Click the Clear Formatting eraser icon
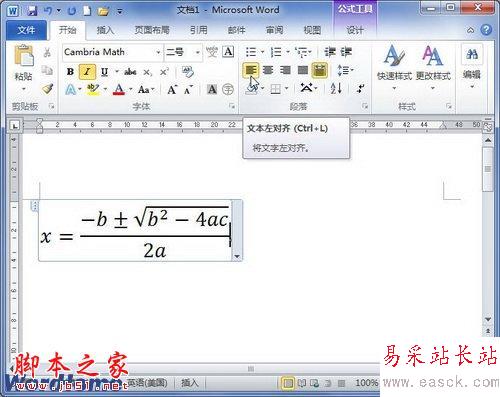500x397 pixels. tap(188, 71)
